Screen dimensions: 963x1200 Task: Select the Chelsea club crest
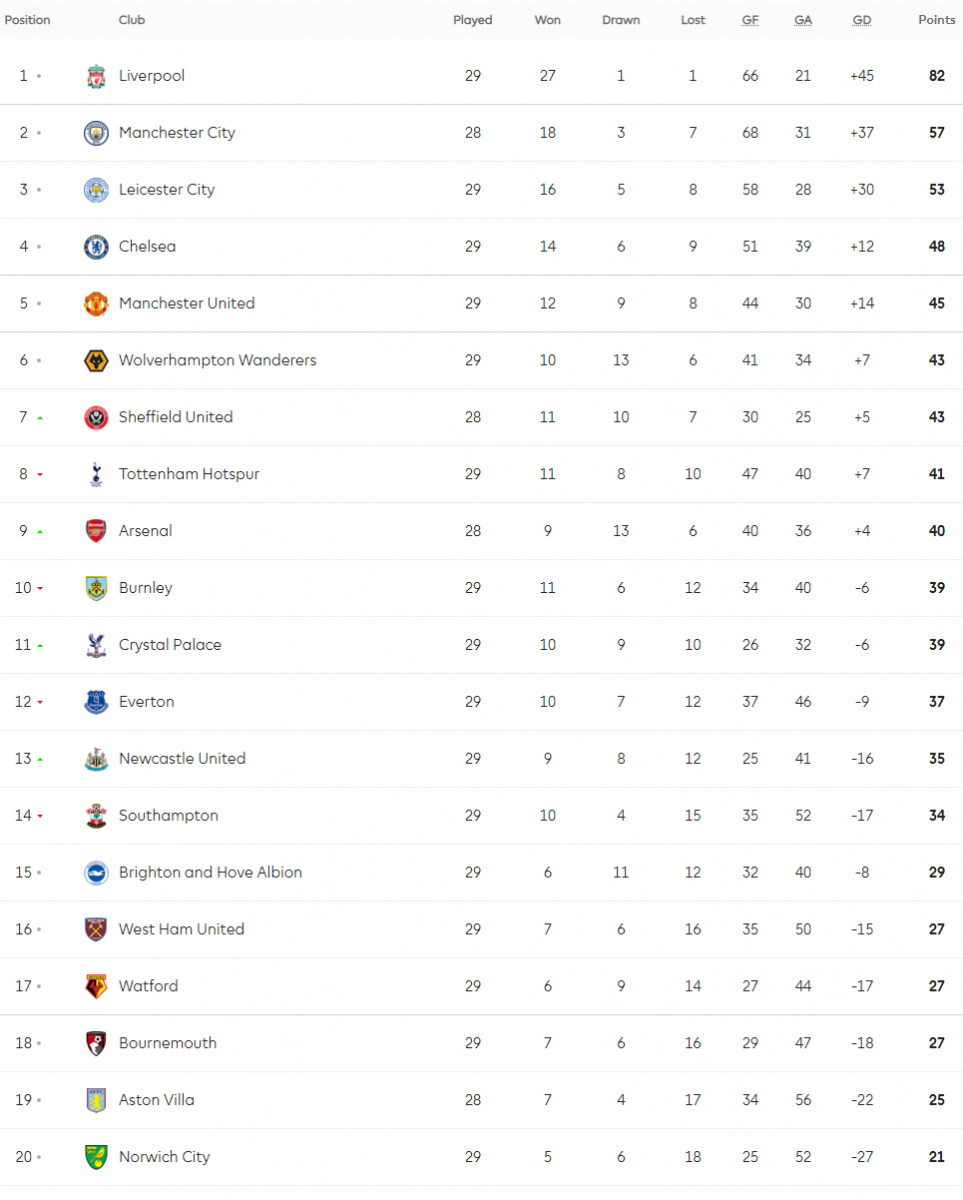96,247
